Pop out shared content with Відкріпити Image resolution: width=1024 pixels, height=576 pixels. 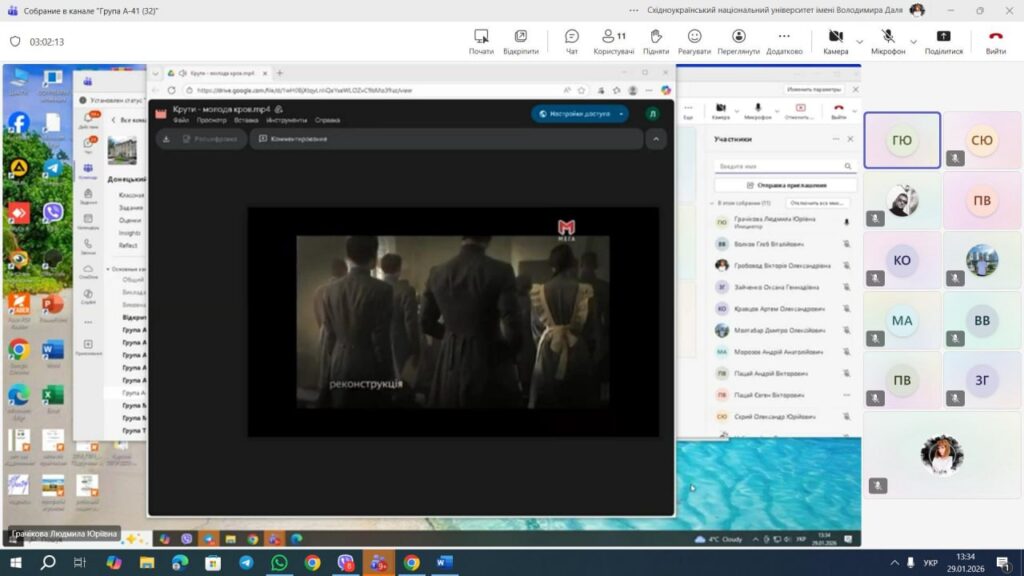click(521, 41)
